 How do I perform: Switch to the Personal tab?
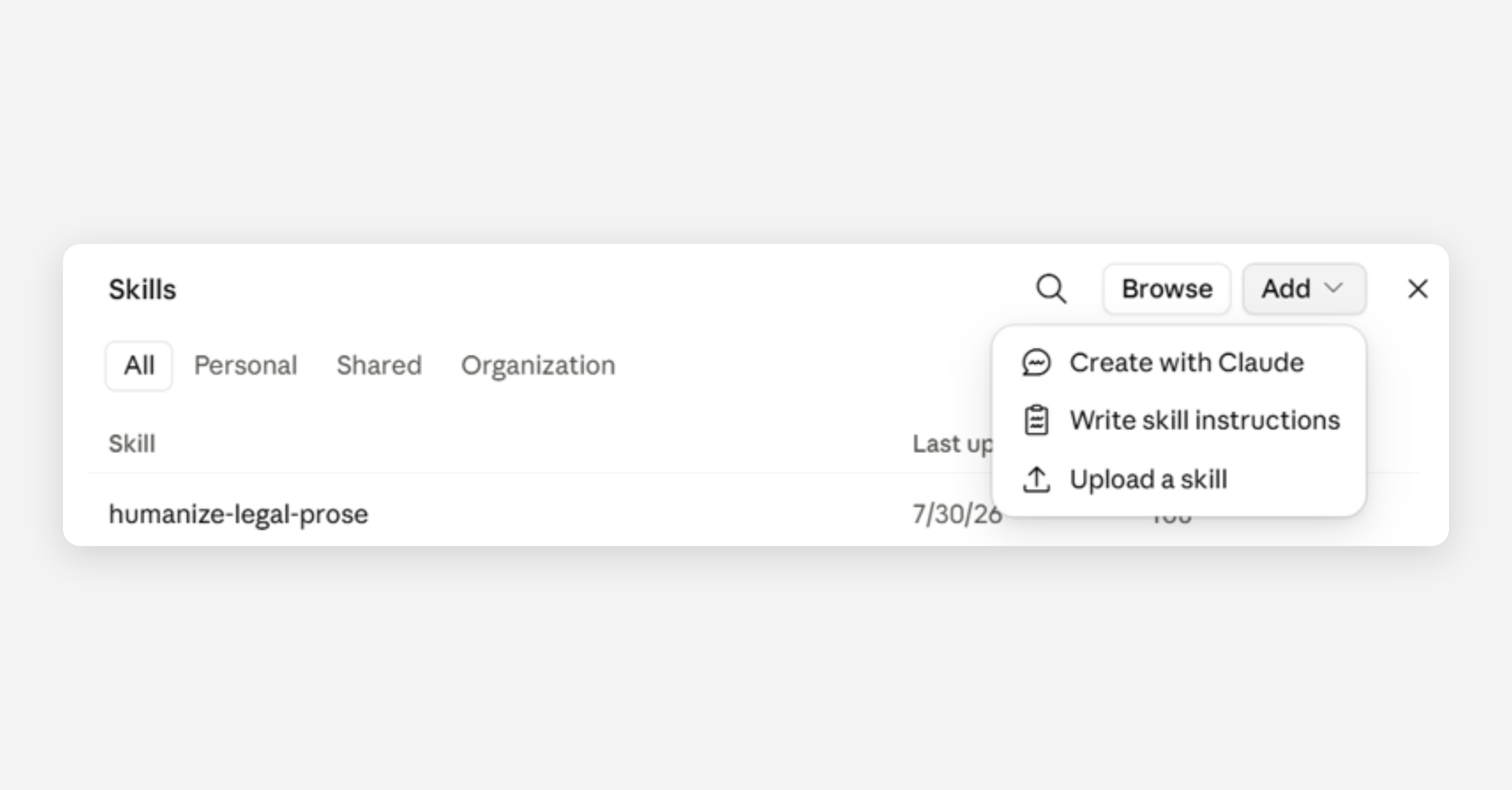(x=245, y=365)
